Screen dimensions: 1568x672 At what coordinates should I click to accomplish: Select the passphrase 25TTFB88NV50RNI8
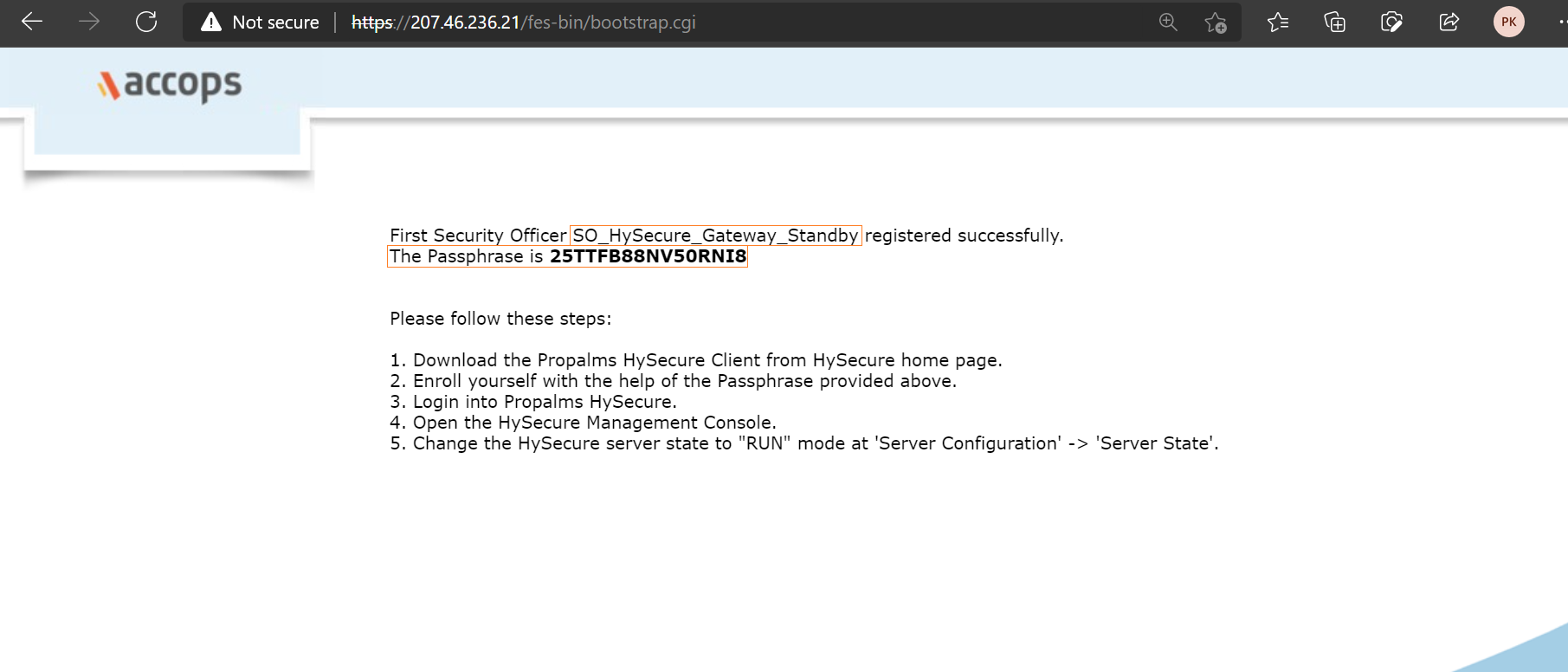coord(648,256)
